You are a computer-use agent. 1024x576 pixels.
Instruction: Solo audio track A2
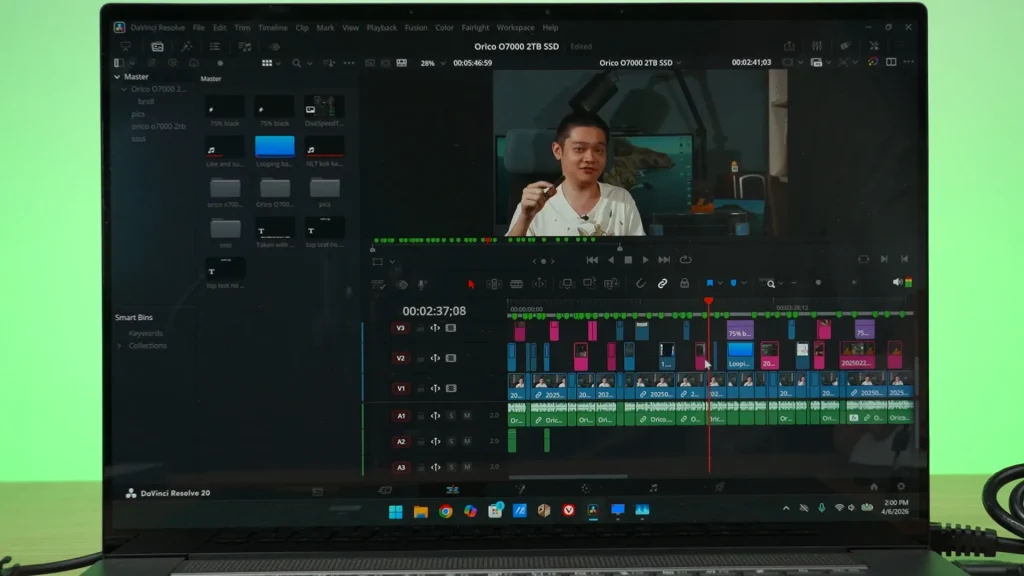[x=451, y=441]
